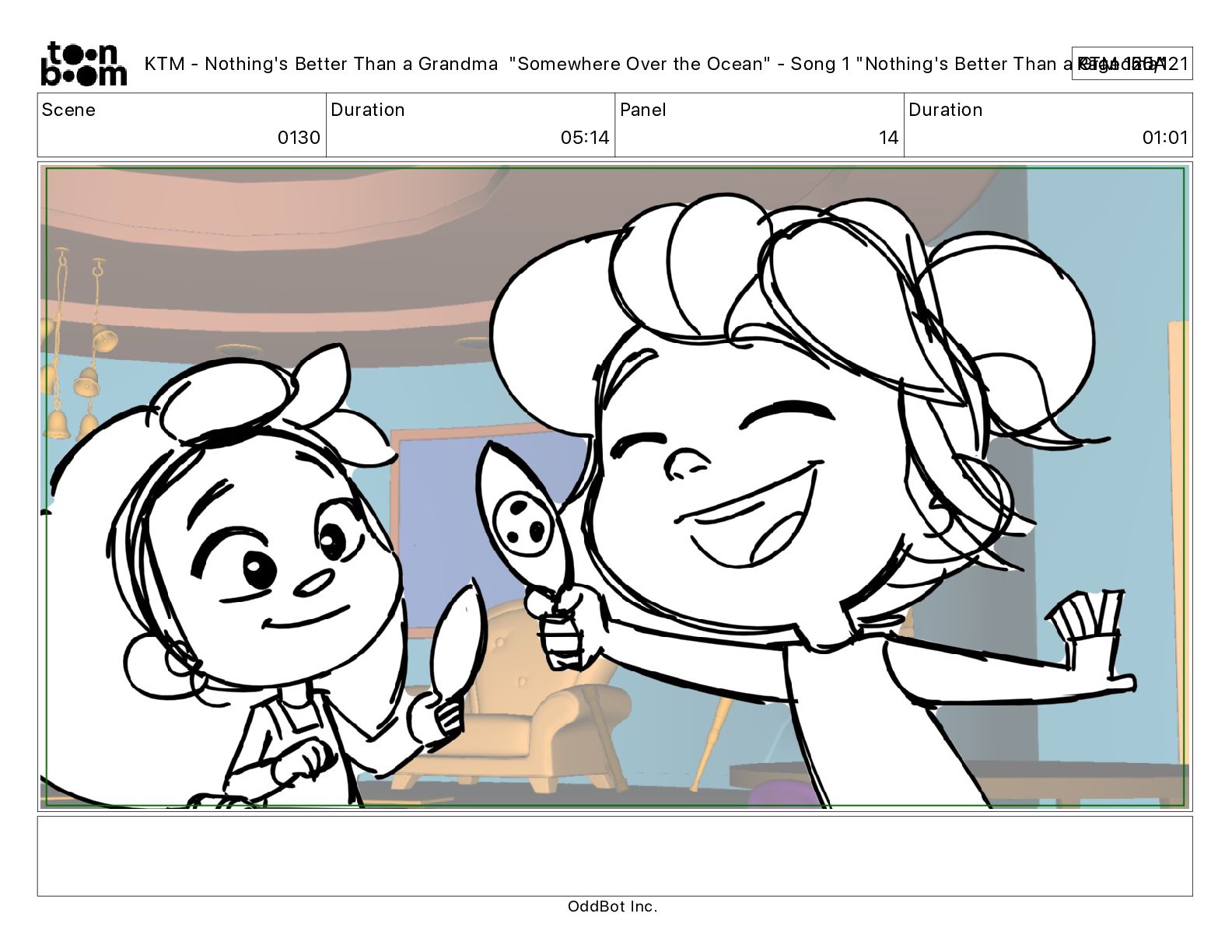The height and width of the screenshot is (952, 1232).
Task: Click the Scene label
Action: tap(68, 110)
